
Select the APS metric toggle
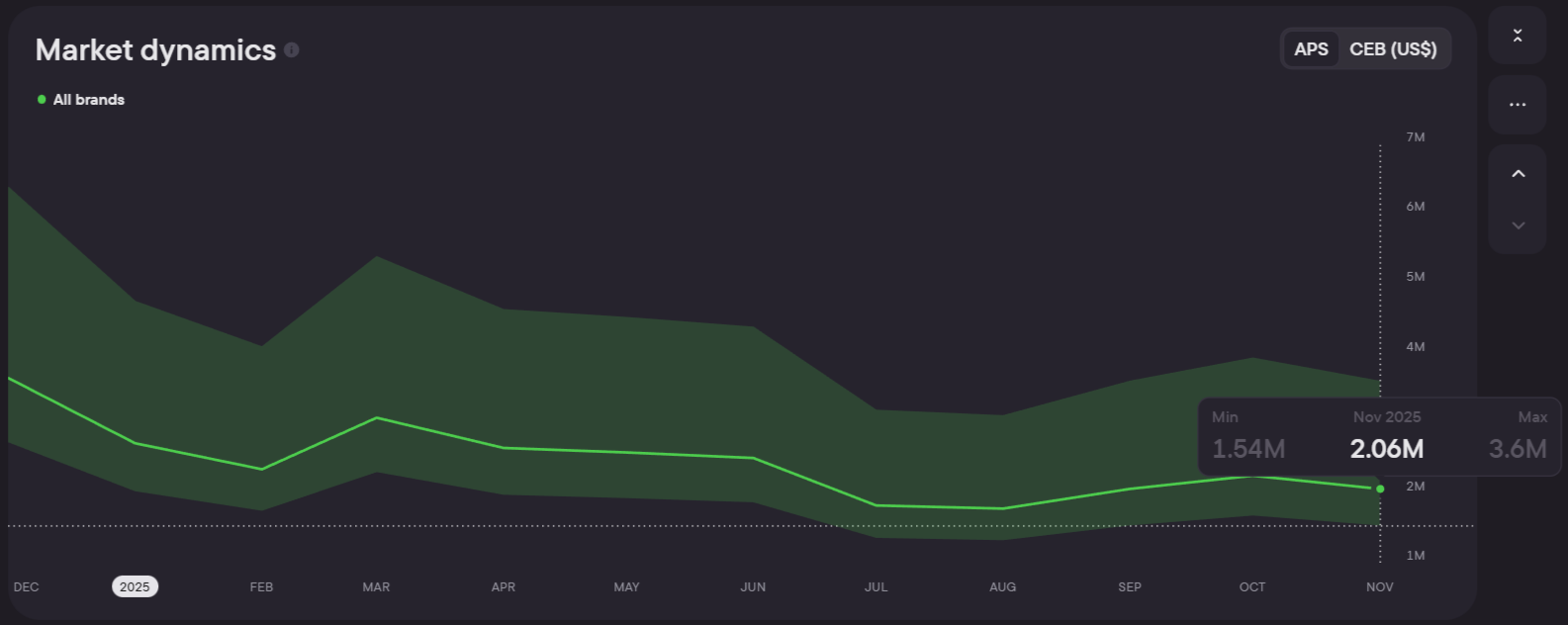point(1311,49)
